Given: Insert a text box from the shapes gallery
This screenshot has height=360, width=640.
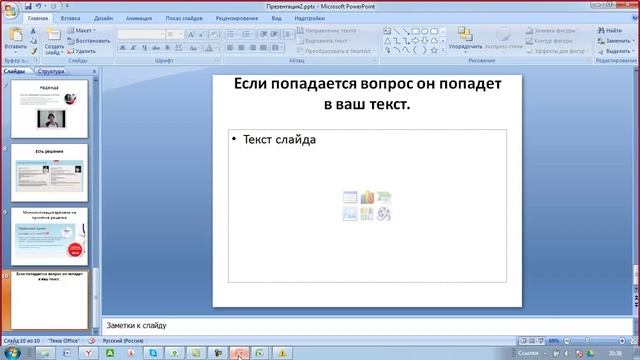Looking at the screenshot, I should (x=387, y=31).
